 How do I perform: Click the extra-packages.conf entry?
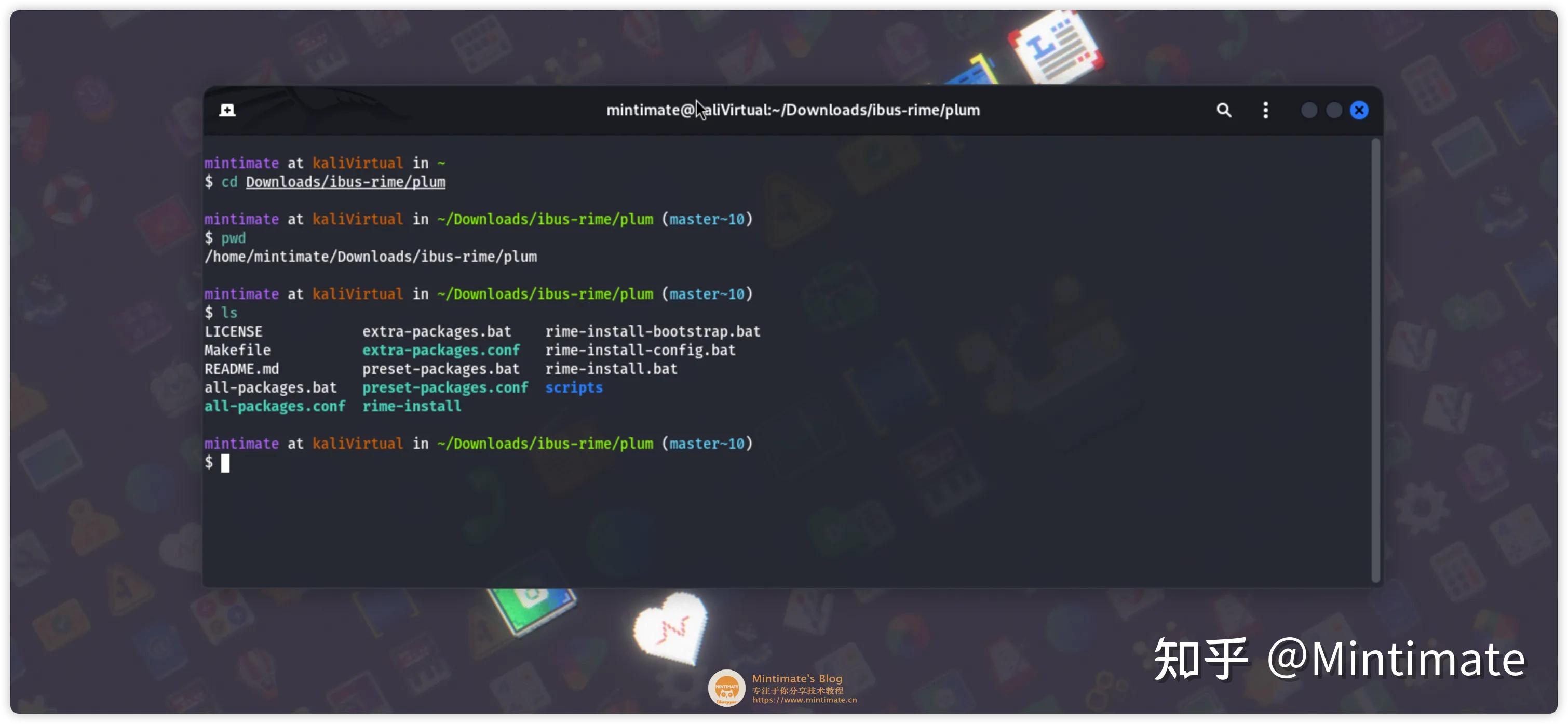click(441, 350)
